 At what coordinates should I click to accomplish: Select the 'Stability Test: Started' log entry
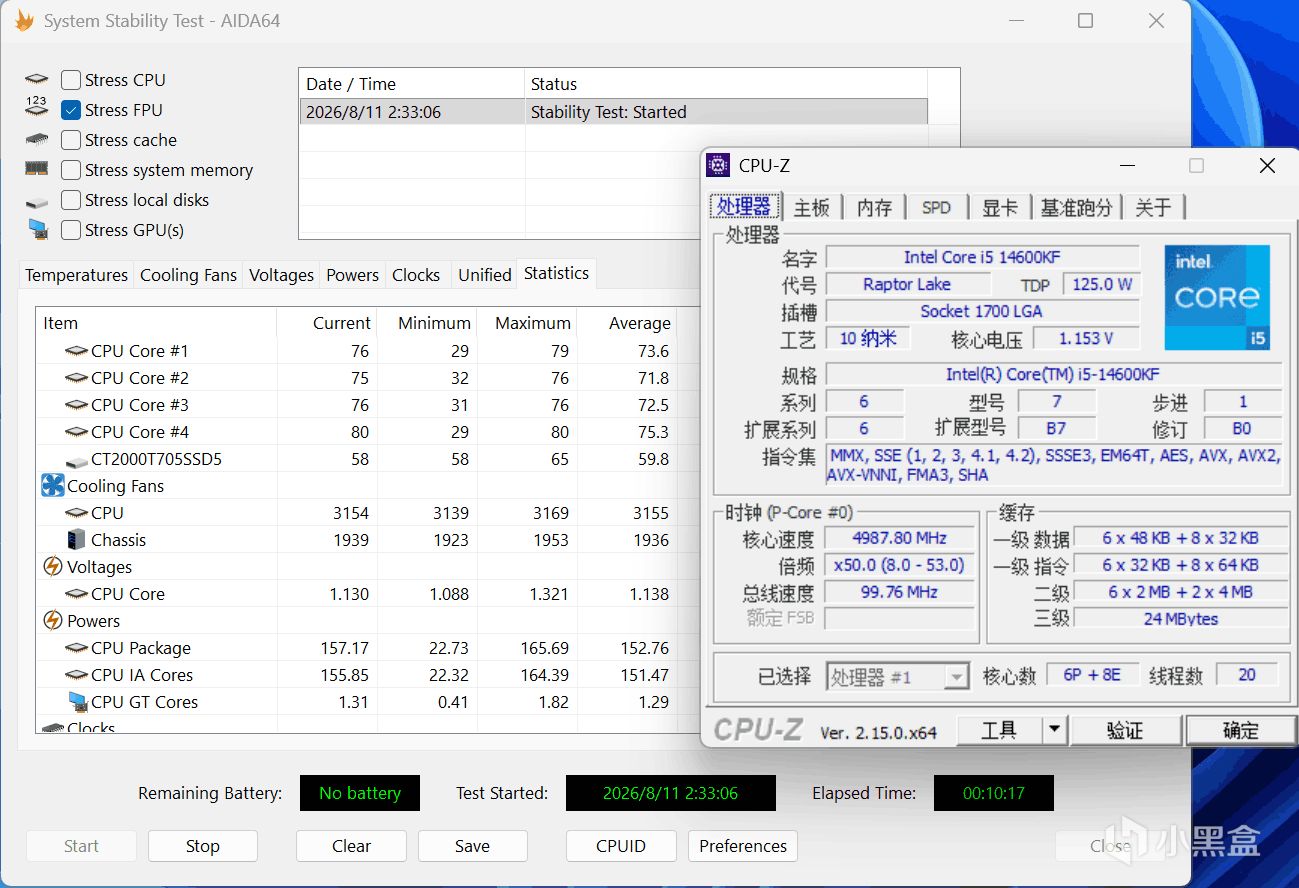(614, 112)
